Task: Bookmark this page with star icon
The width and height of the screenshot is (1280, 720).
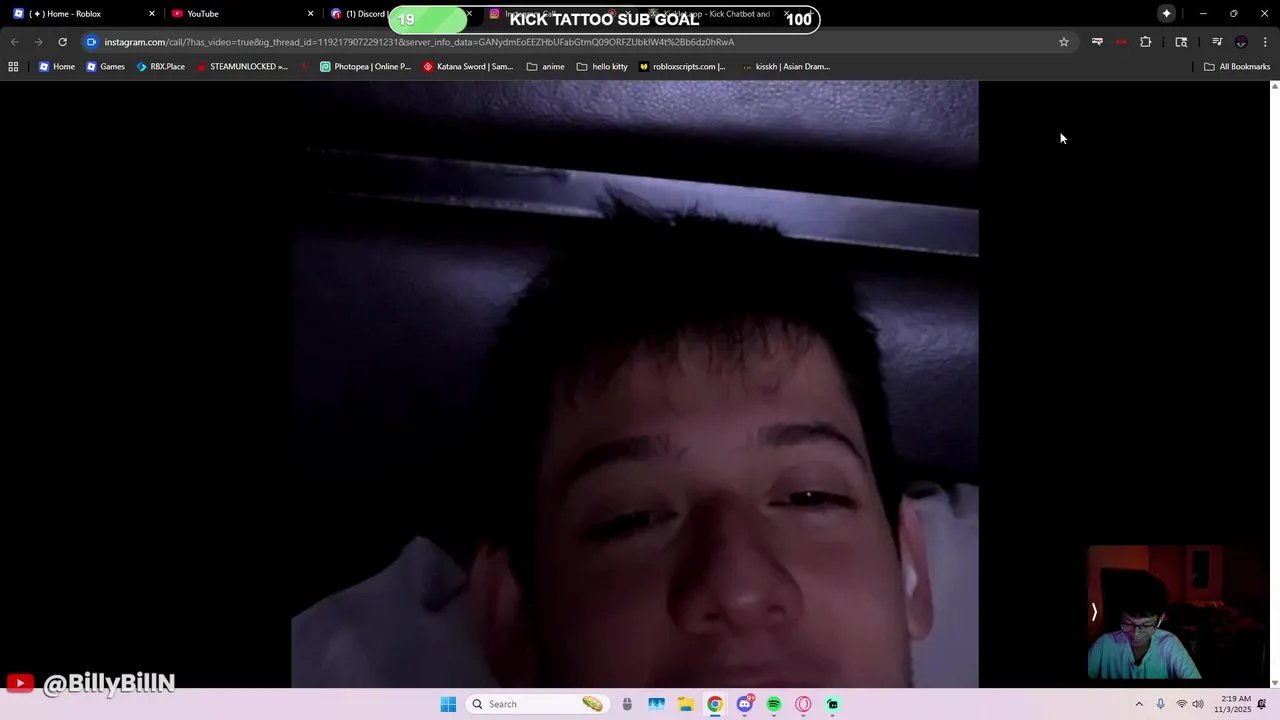Action: [1063, 42]
